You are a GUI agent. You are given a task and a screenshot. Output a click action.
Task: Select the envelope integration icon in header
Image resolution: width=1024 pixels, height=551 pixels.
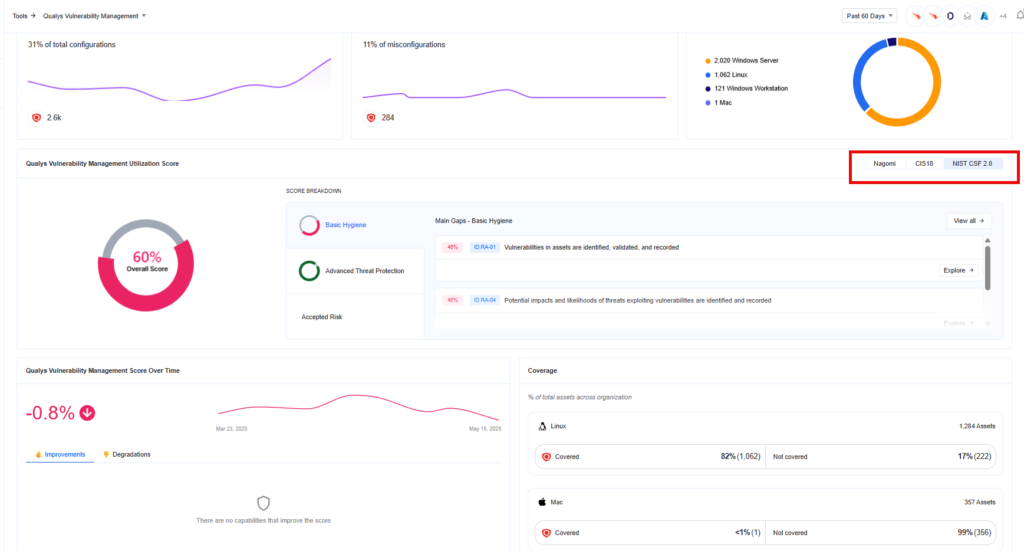[x=967, y=16]
